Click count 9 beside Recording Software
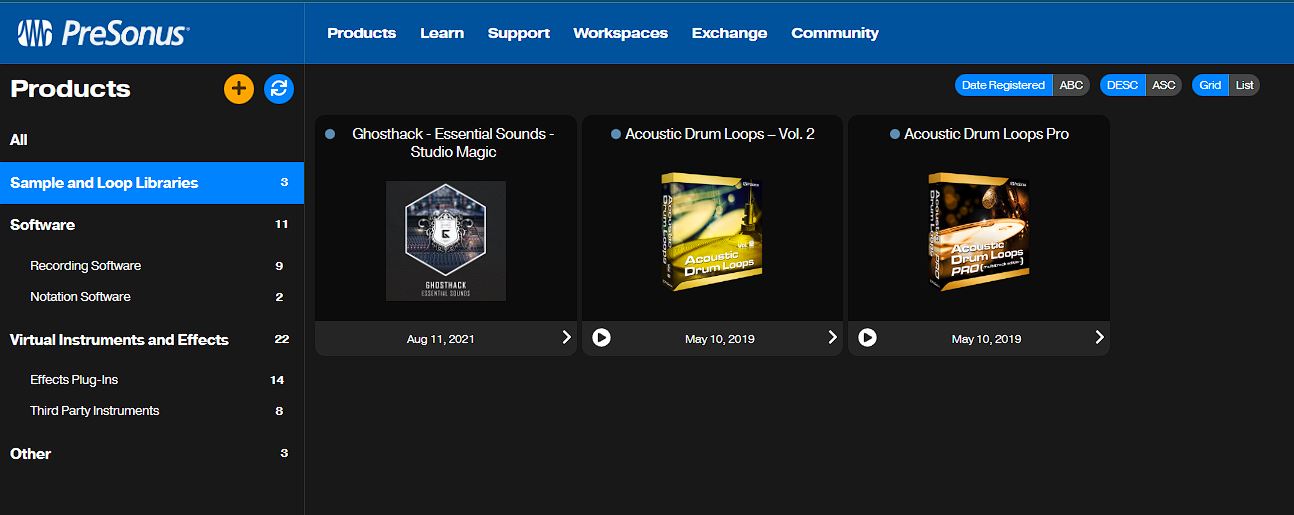Screen dimensions: 1294x515 [x=280, y=266]
